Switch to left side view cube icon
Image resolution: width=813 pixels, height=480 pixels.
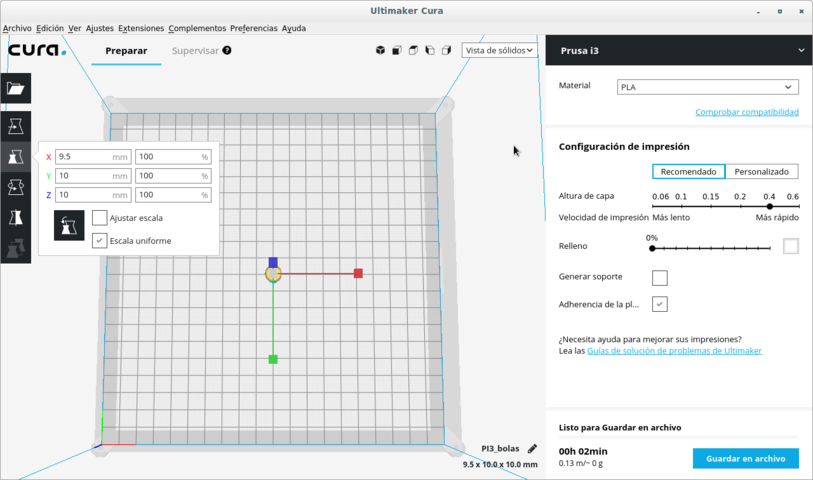pos(430,50)
